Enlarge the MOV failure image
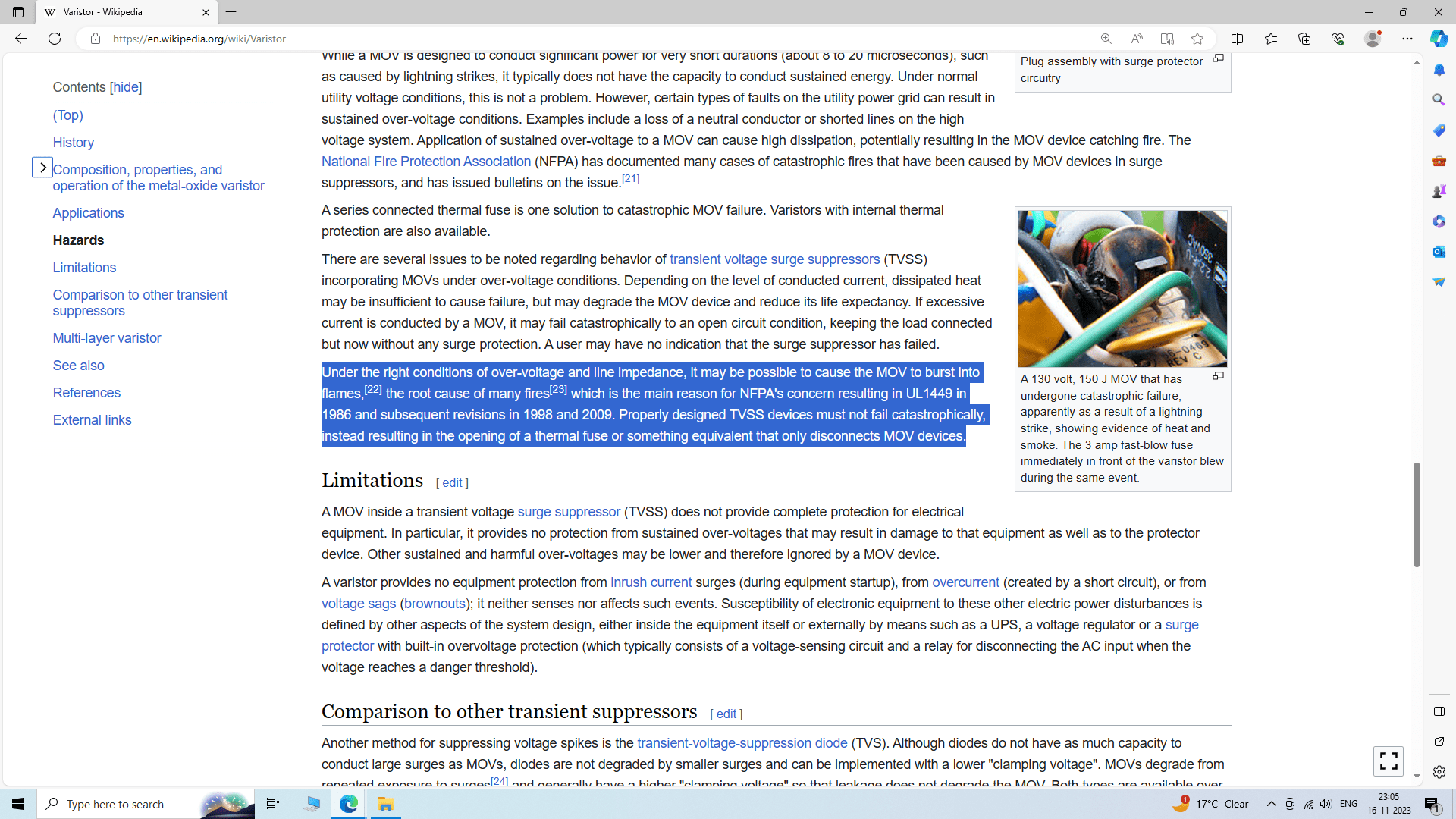 point(1219,375)
